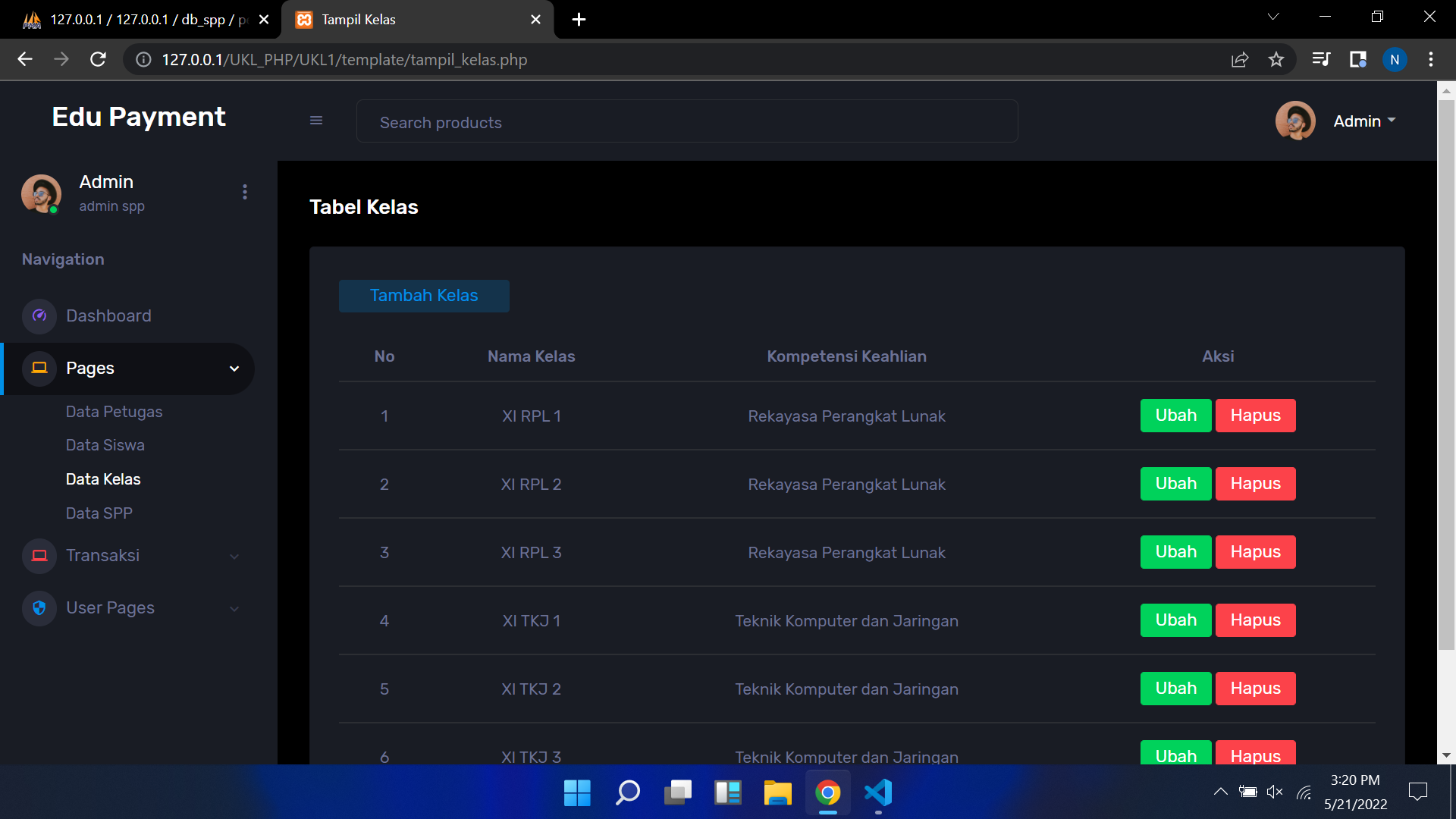The width and height of the screenshot is (1456, 819).
Task: Click Ubah for XI TKJ 1
Action: (x=1175, y=620)
